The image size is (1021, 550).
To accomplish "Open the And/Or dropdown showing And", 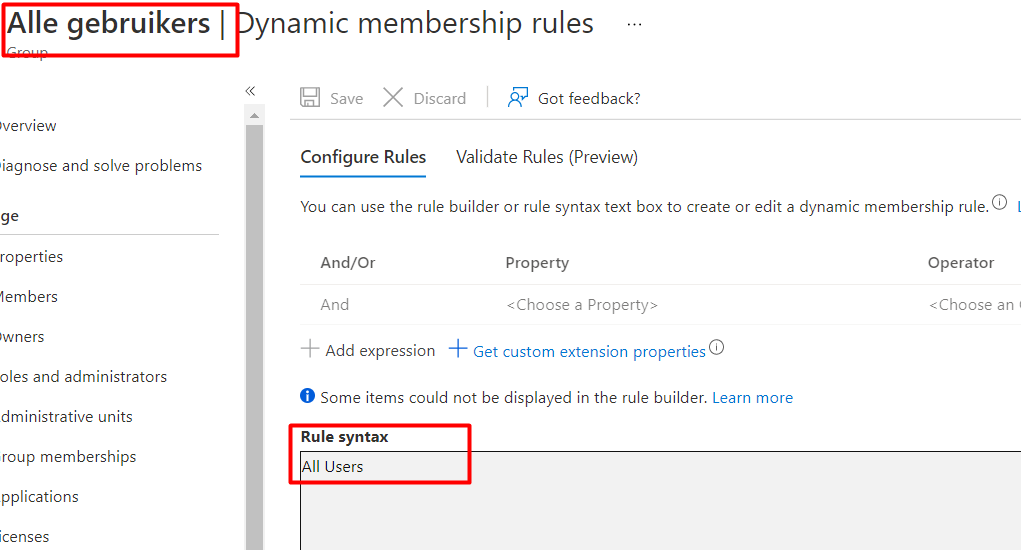I will 335,305.
